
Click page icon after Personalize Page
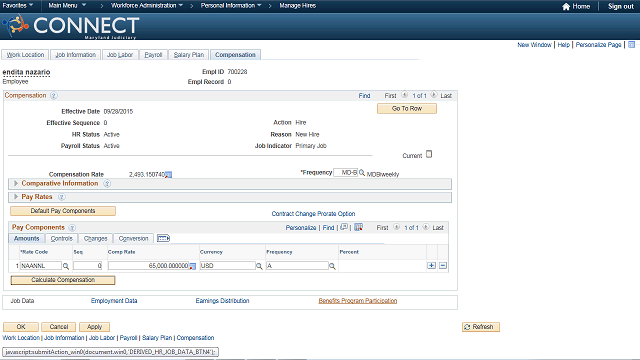coord(631,44)
